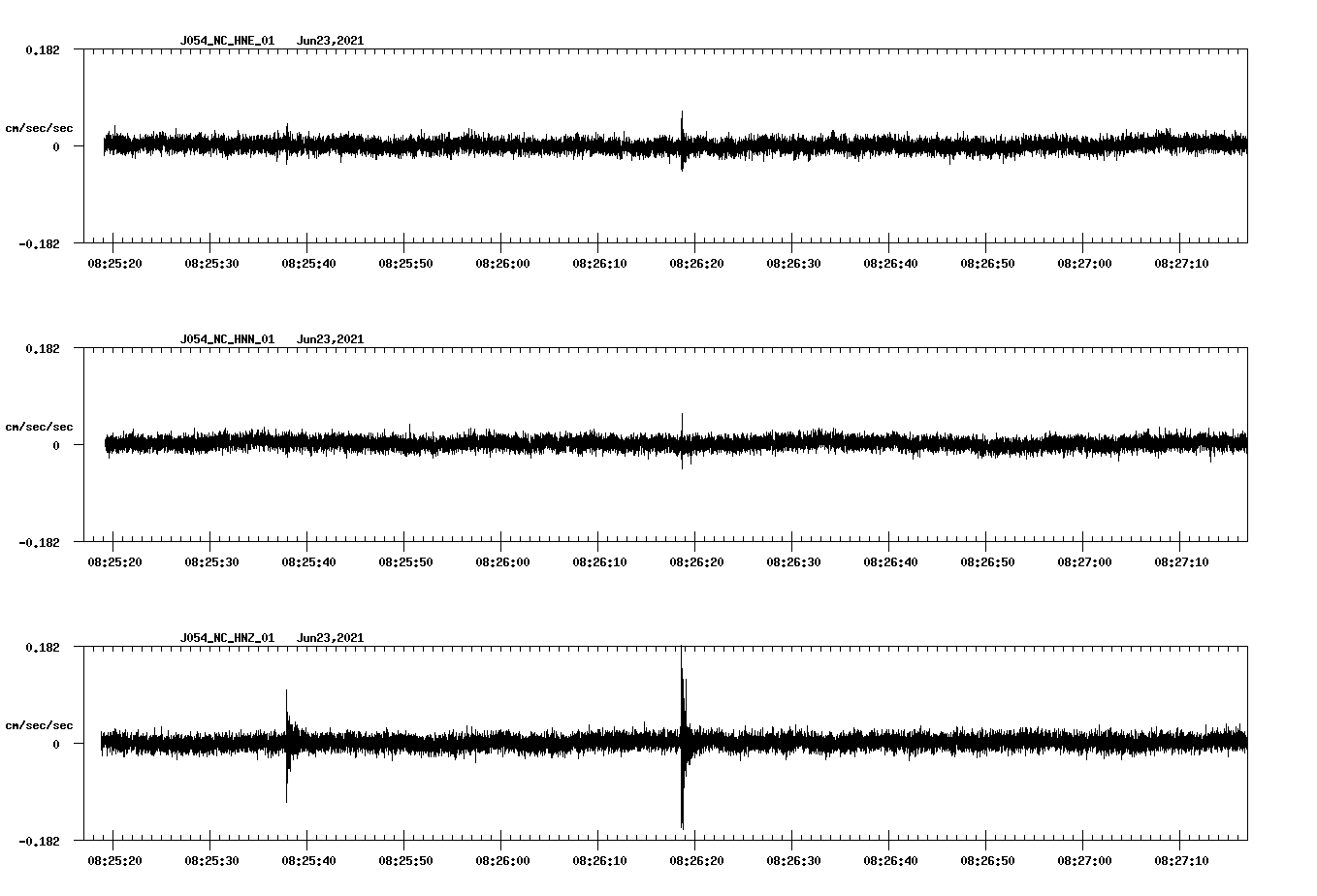Click the zero axis label of the HNZ plot
The image size is (1317, 896).
(56, 744)
